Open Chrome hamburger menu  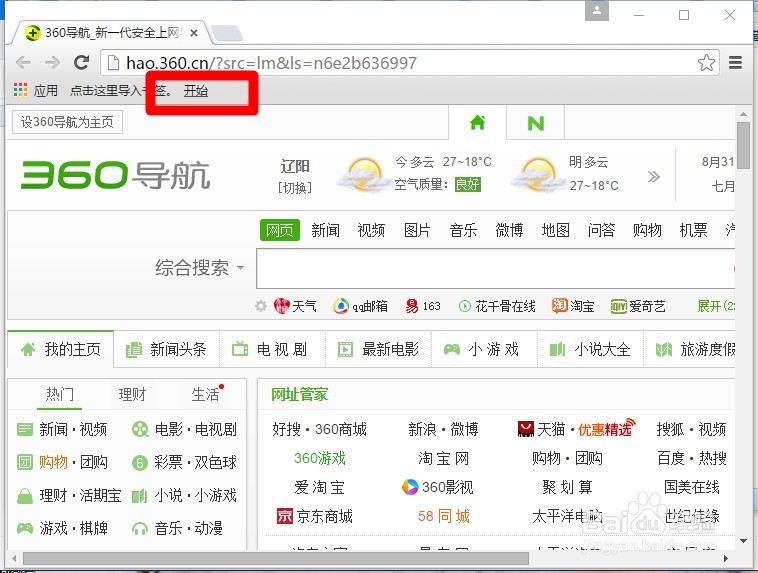pyautogui.click(x=735, y=62)
